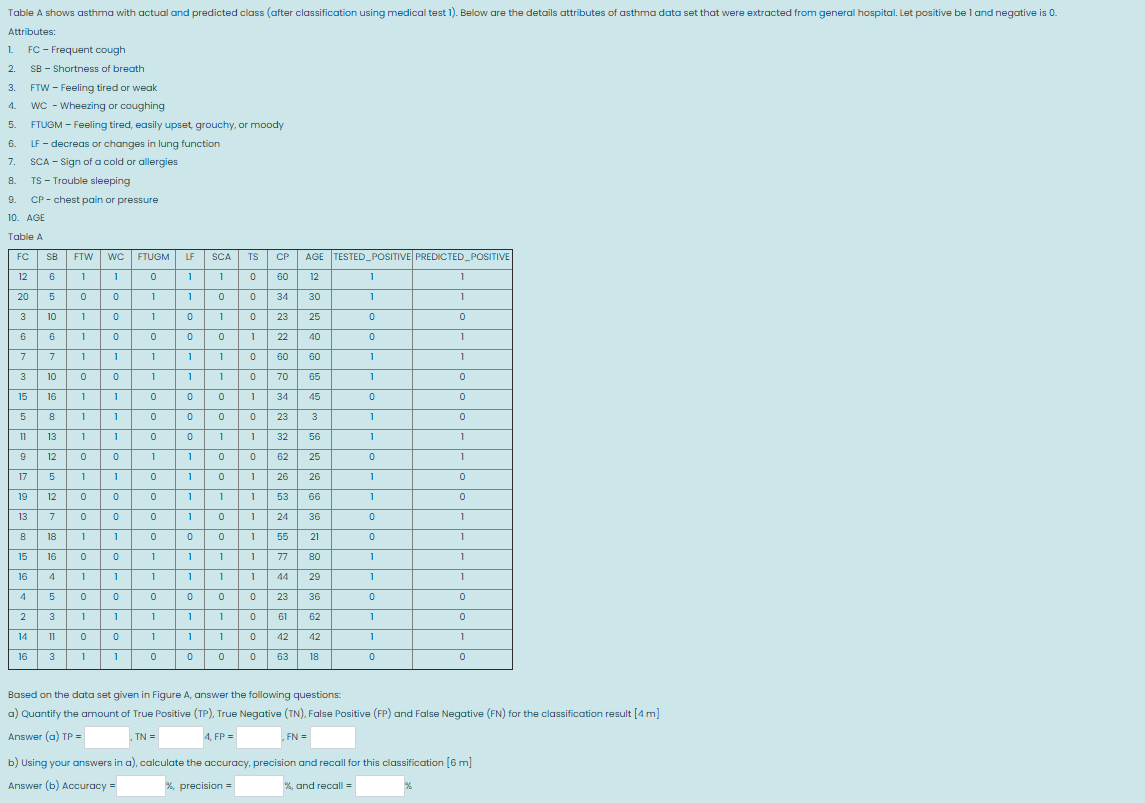Screen dimensions: 1145x803
Task: Click the TP answer input field
Action: [x=106, y=737]
